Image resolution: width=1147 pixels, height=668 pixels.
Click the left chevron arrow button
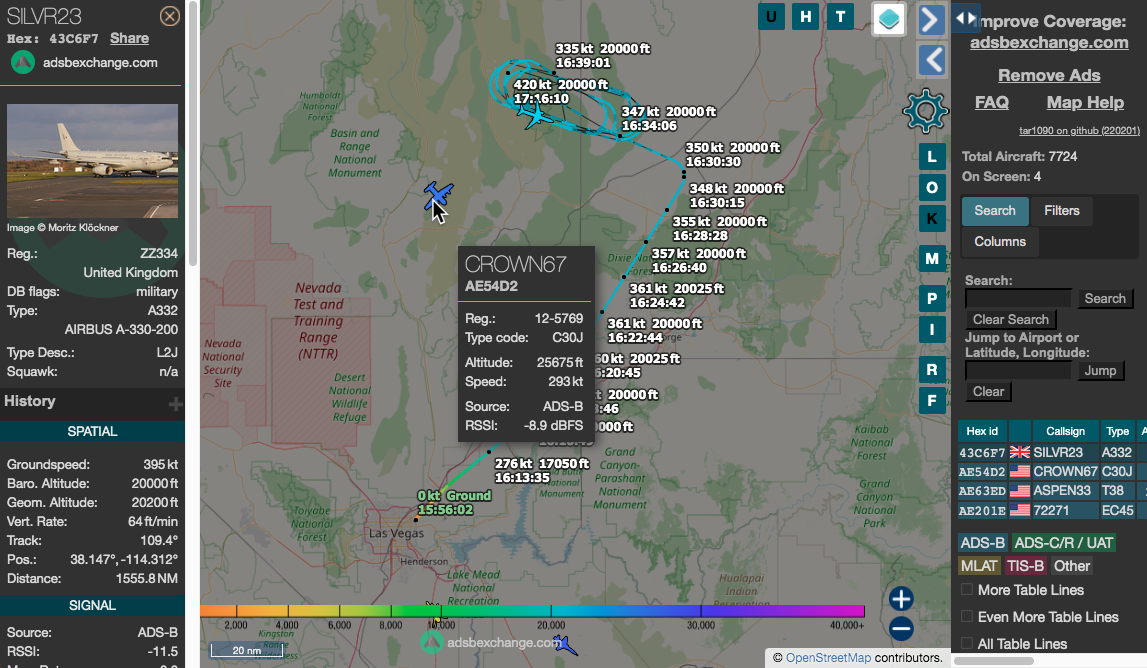coord(931,60)
